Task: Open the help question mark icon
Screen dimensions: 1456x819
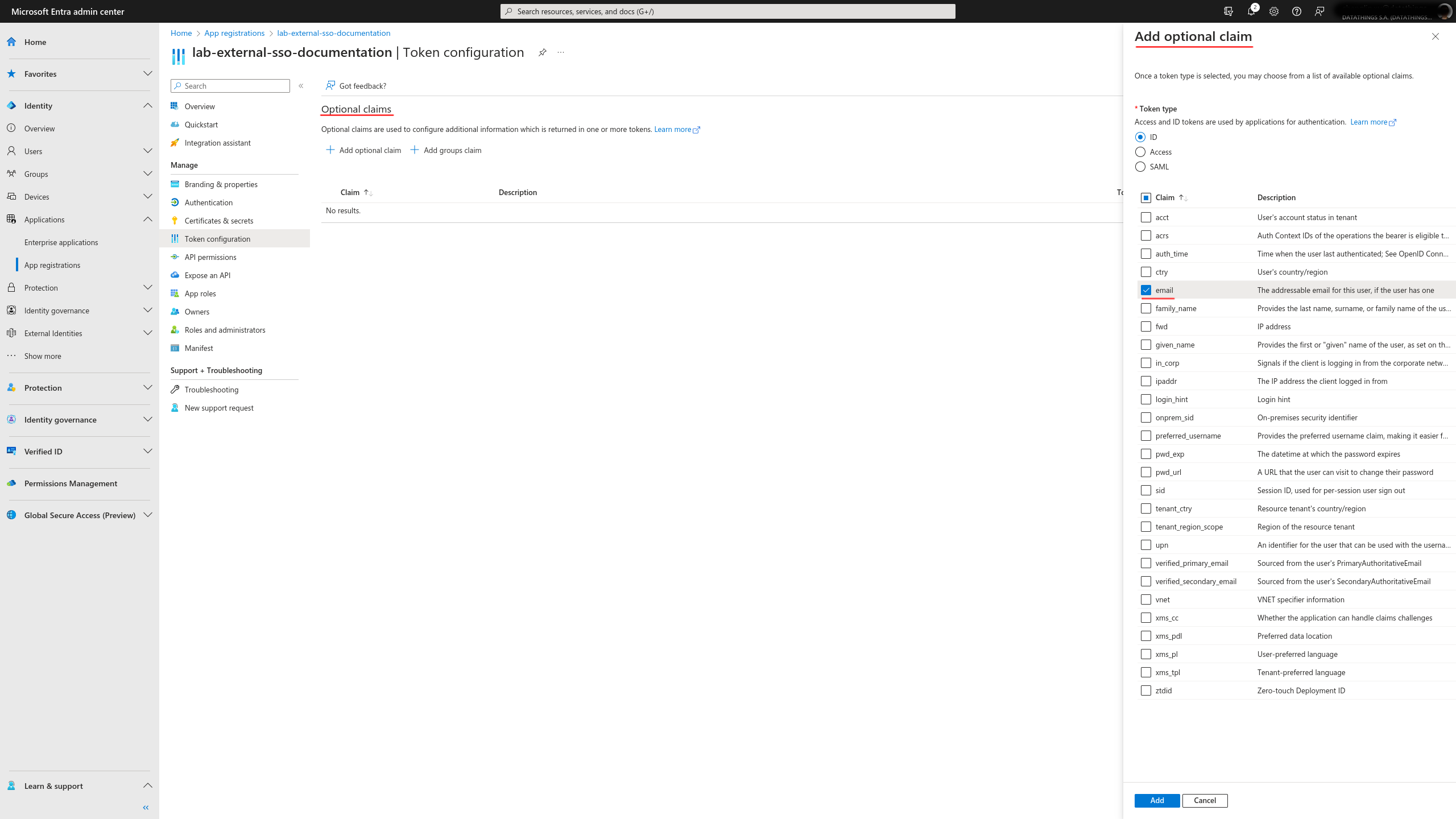Action: (x=1297, y=11)
